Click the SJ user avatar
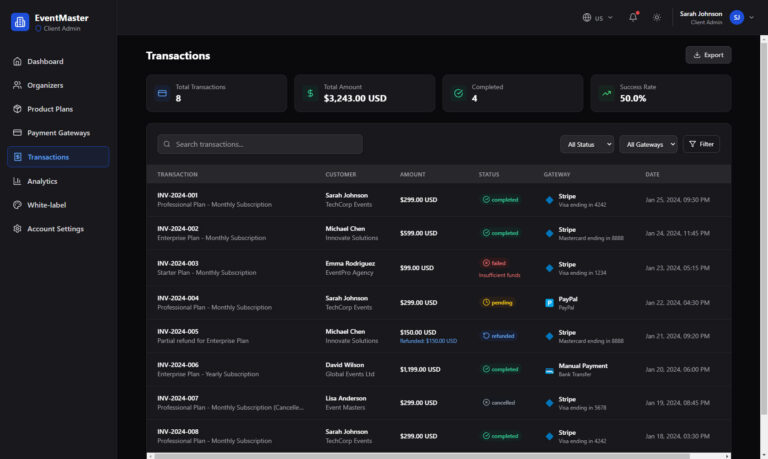The height and width of the screenshot is (459, 768). point(737,17)
